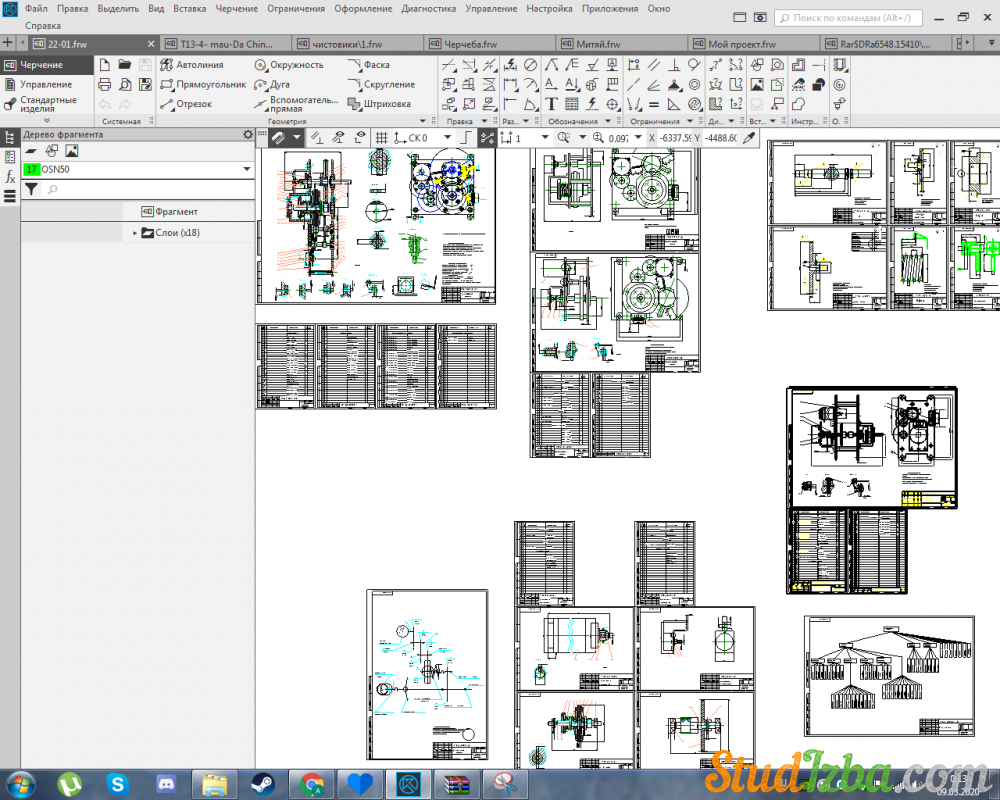Click the command search field
The width and height of the screenshot is (1000, 800).
(x=860, y=18)
